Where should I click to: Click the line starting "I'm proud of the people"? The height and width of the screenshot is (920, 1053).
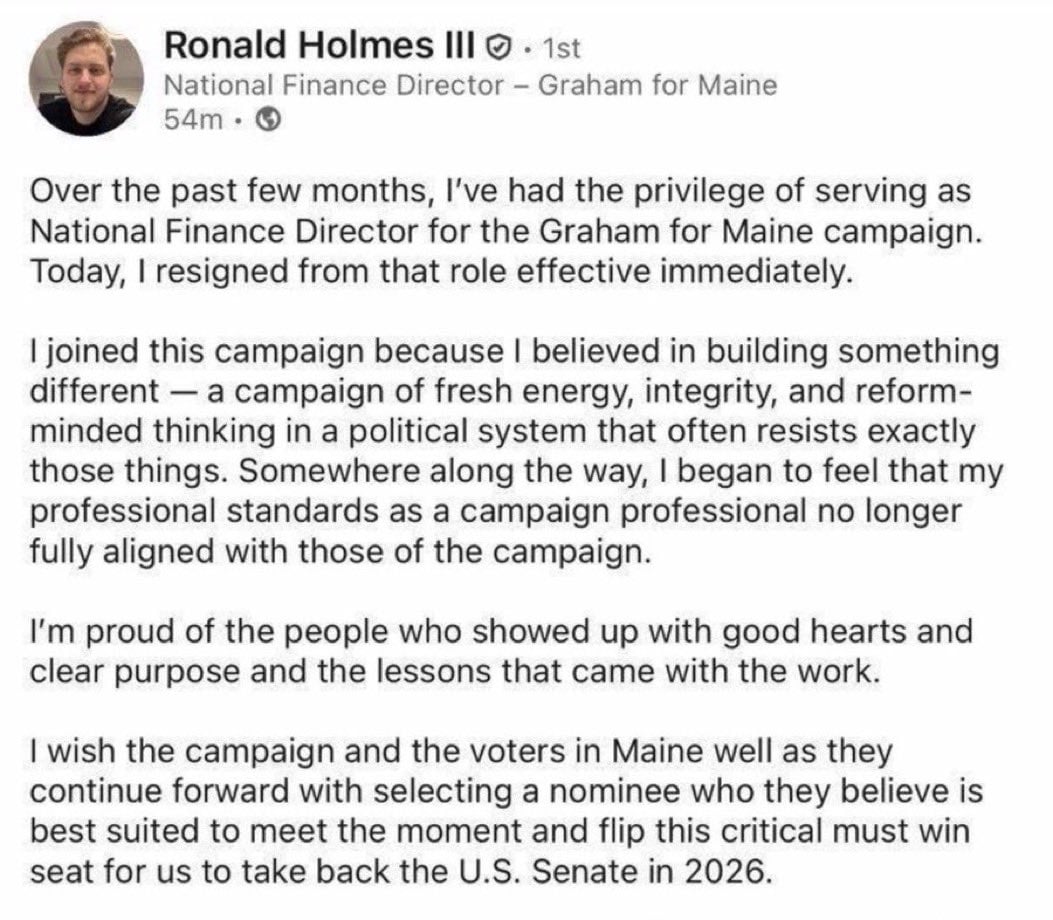coord(501,631)
